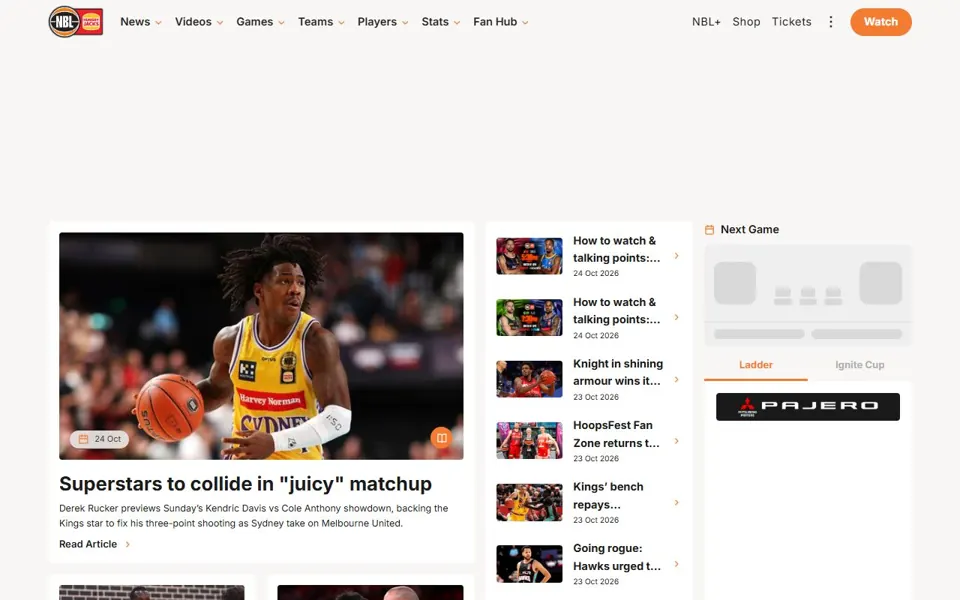The height and width of the screenshot is (600, 960).
Task: Click Knight in shining armour wins it title
Action: pyautogui.click(x=618, y=372)
